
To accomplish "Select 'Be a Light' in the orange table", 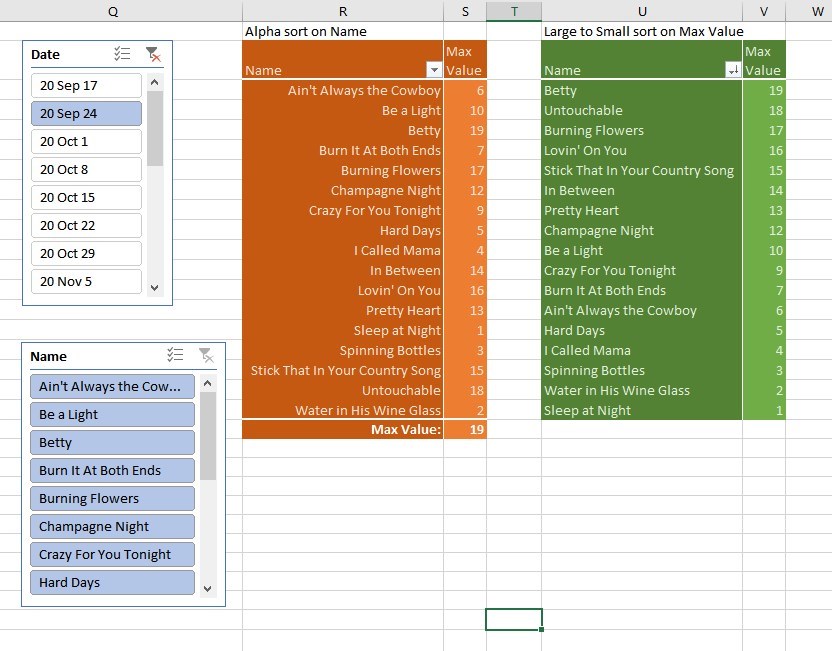I will 343,110.
